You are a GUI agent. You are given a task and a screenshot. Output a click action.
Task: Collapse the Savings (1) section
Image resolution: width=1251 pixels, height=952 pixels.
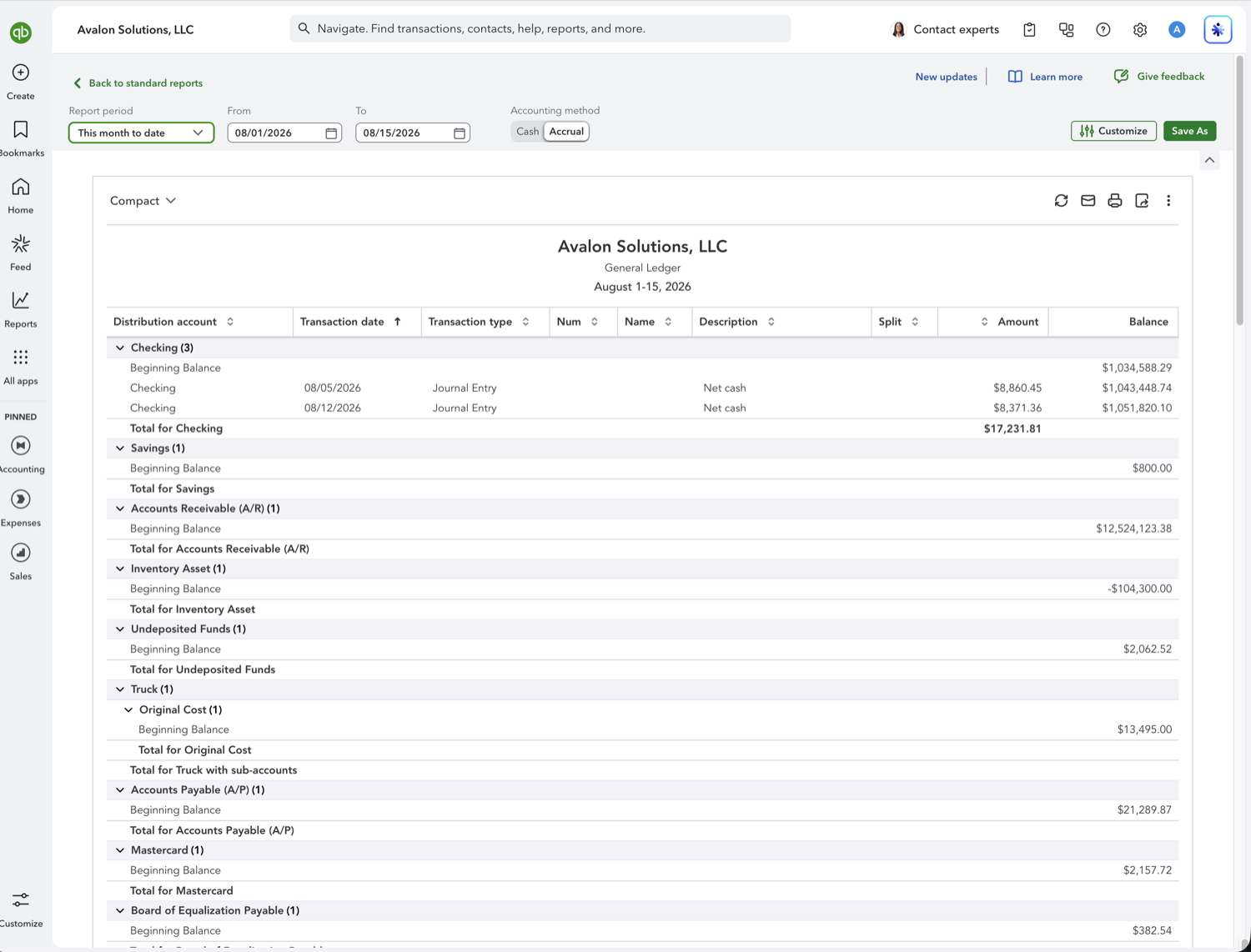point(120,448)
